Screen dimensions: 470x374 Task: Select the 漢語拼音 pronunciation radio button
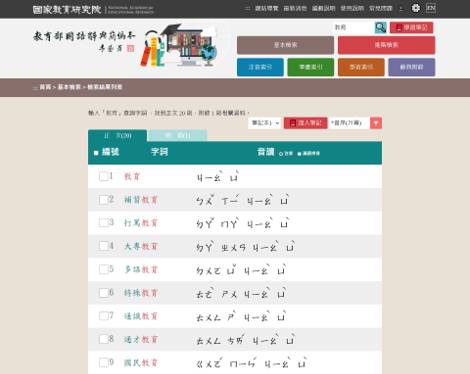click(x=299, y=154)
